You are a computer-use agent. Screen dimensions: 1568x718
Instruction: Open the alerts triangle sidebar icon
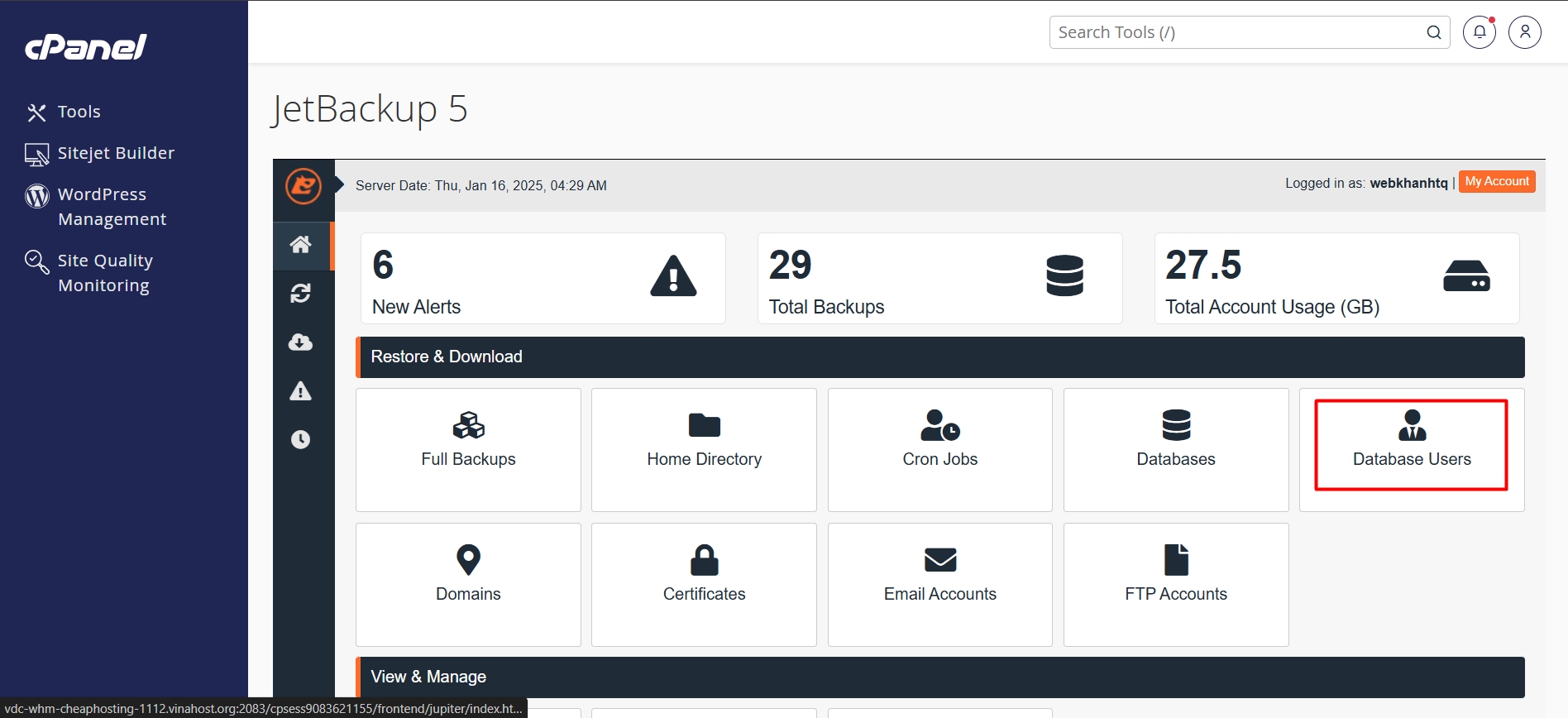click(301, 391)
